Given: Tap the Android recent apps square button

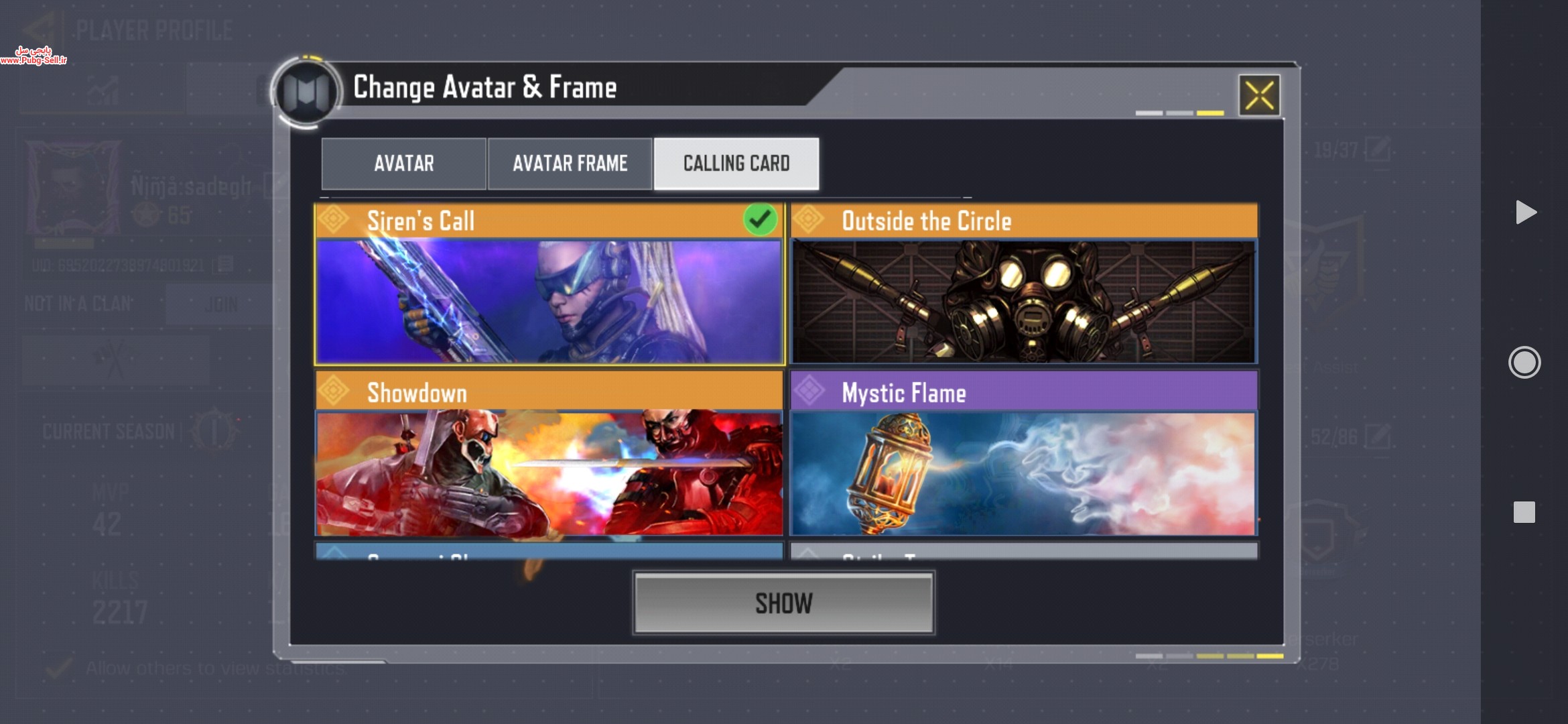Looking at the screenshot, I should point(1524,512).
